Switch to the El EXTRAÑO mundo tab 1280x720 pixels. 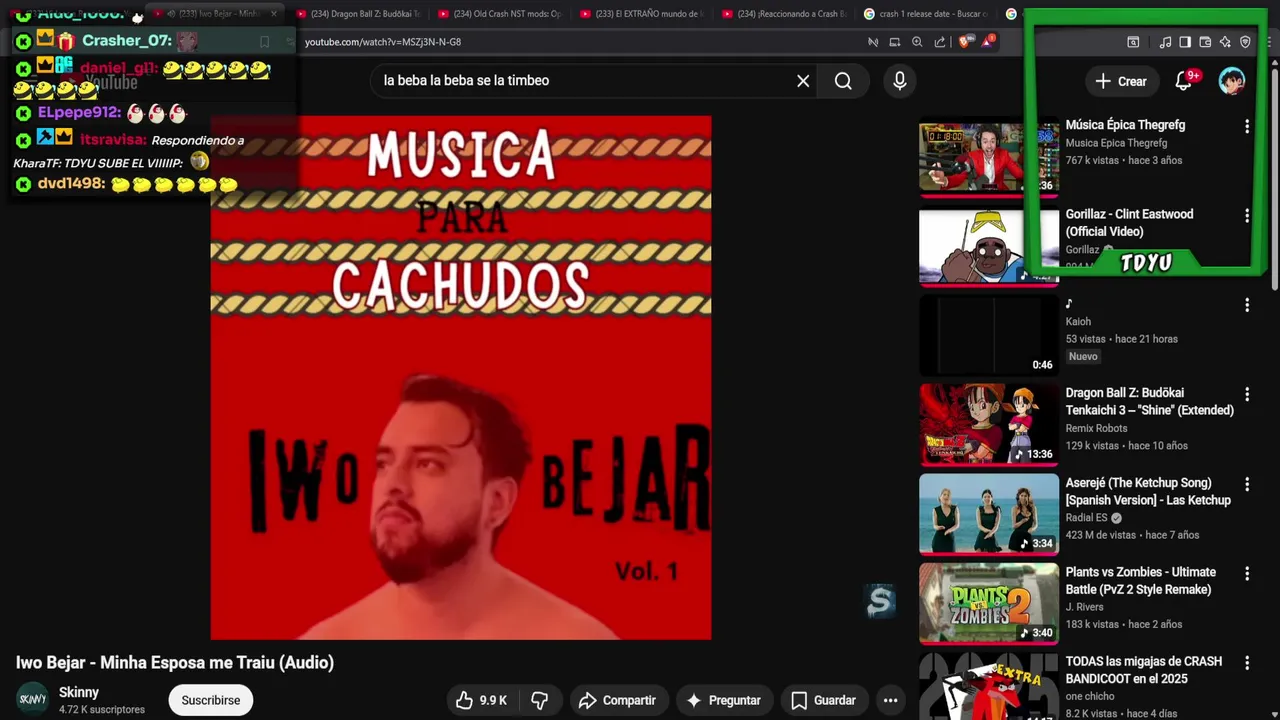644,14
